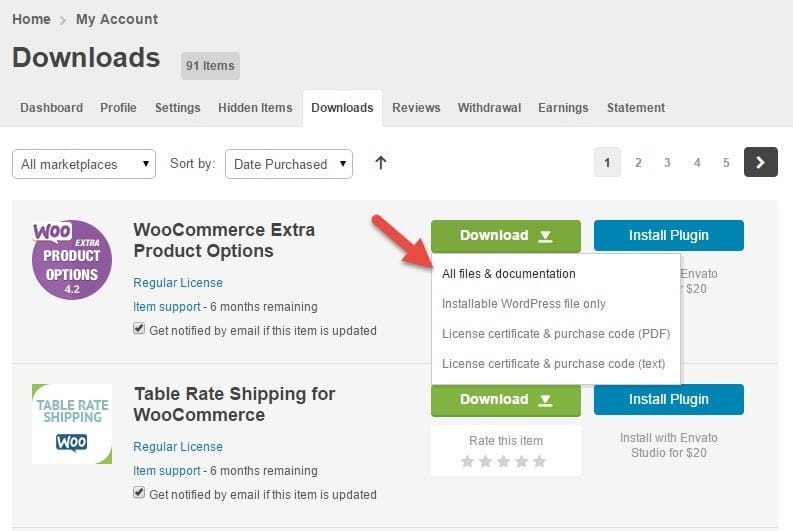
Task: Click the next page chevron button
Action: pos(761,162)
